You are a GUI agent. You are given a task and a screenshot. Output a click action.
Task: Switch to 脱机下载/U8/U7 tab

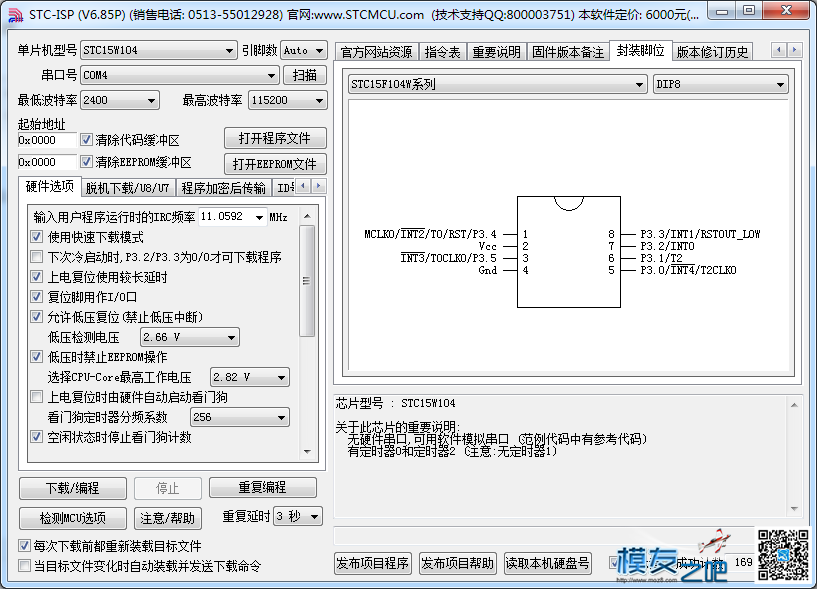(x=128, y=188)
